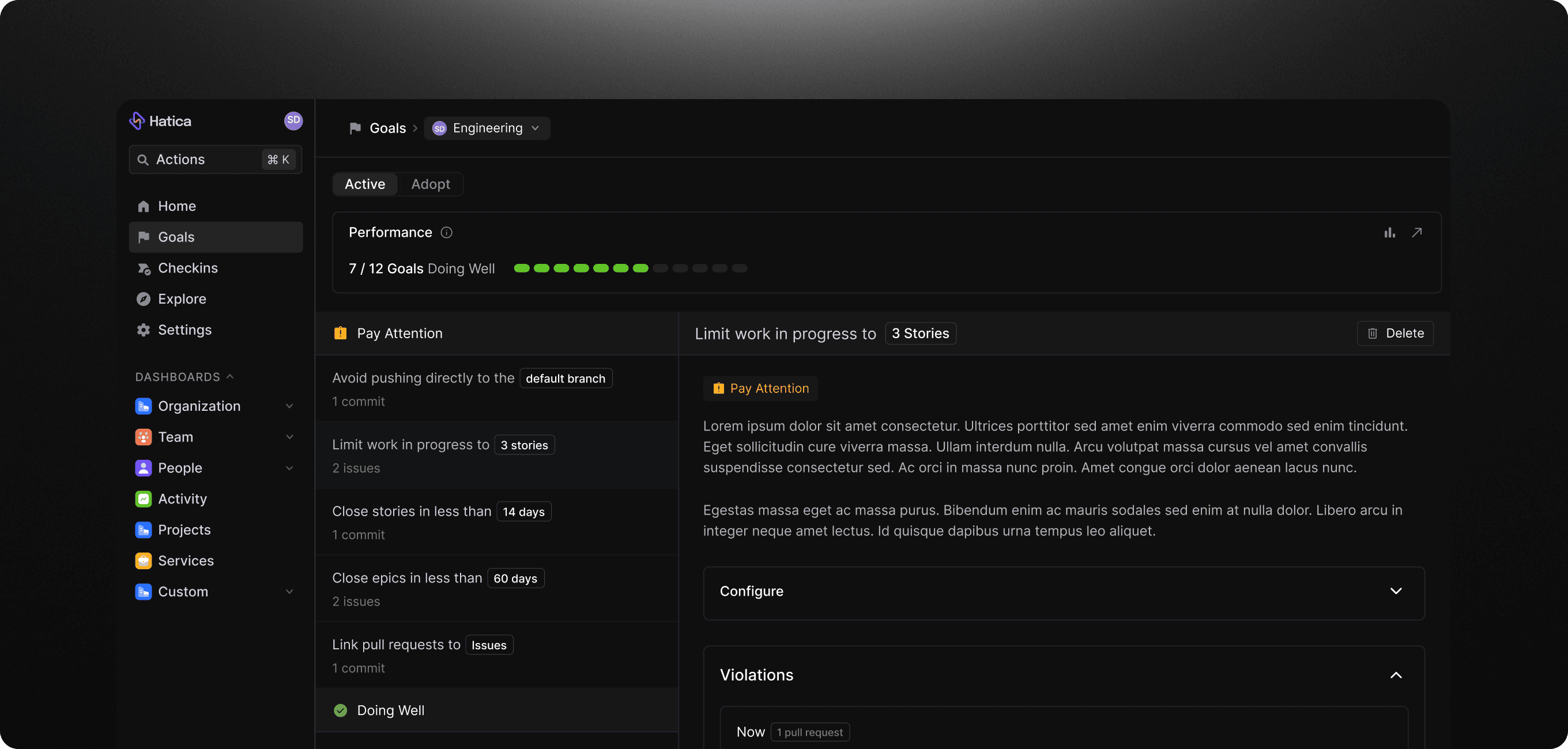1568x749 pixels.
Task: Switch to the Adopt tab
Action: [431, 184]
